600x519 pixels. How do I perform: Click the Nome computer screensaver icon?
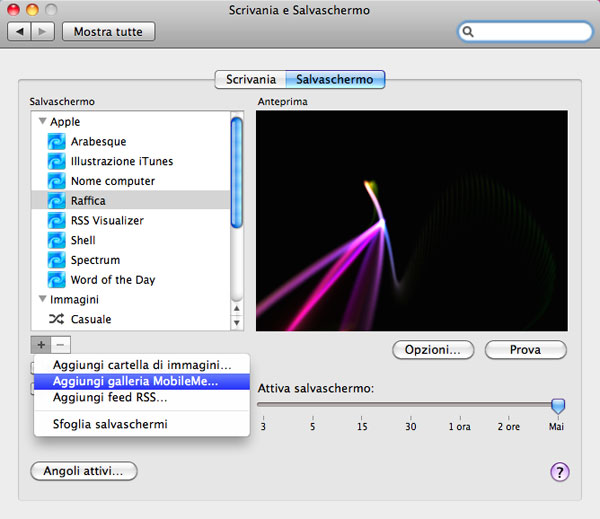point(56,181)
